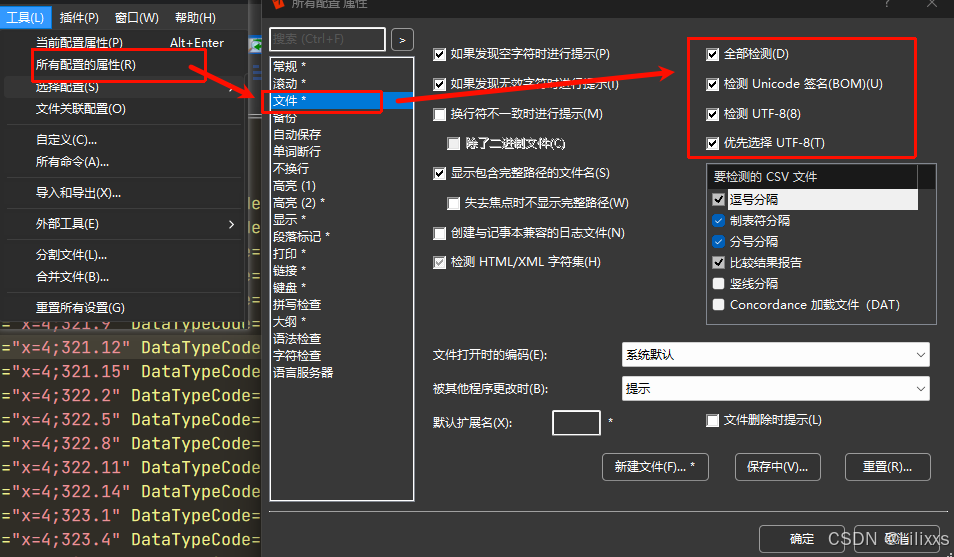The image size is (954, 557).
Task: Click the 重置(R)... button
Action: [888, 467]
